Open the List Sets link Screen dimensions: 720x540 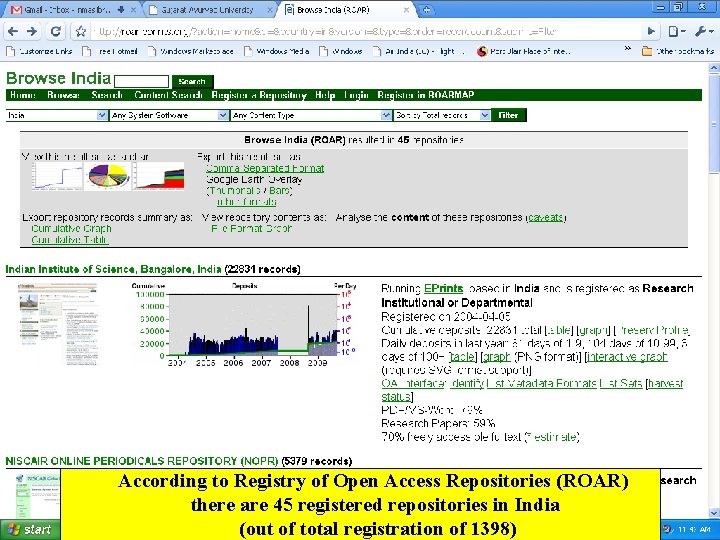621,383
